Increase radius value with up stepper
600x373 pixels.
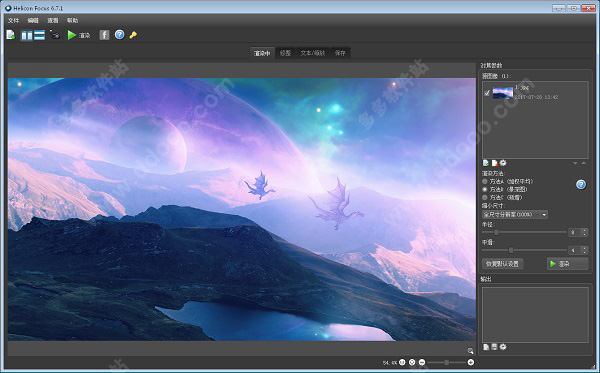tap(584, 230)
